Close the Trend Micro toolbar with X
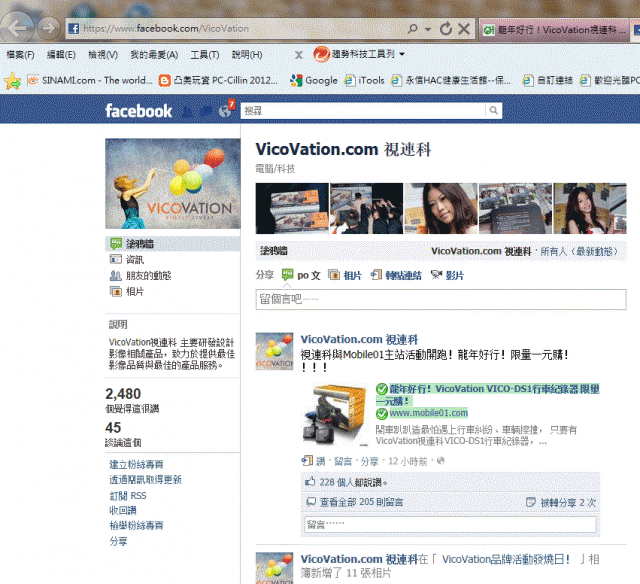This screenshot has width=640, height=584. pos(299,55)
